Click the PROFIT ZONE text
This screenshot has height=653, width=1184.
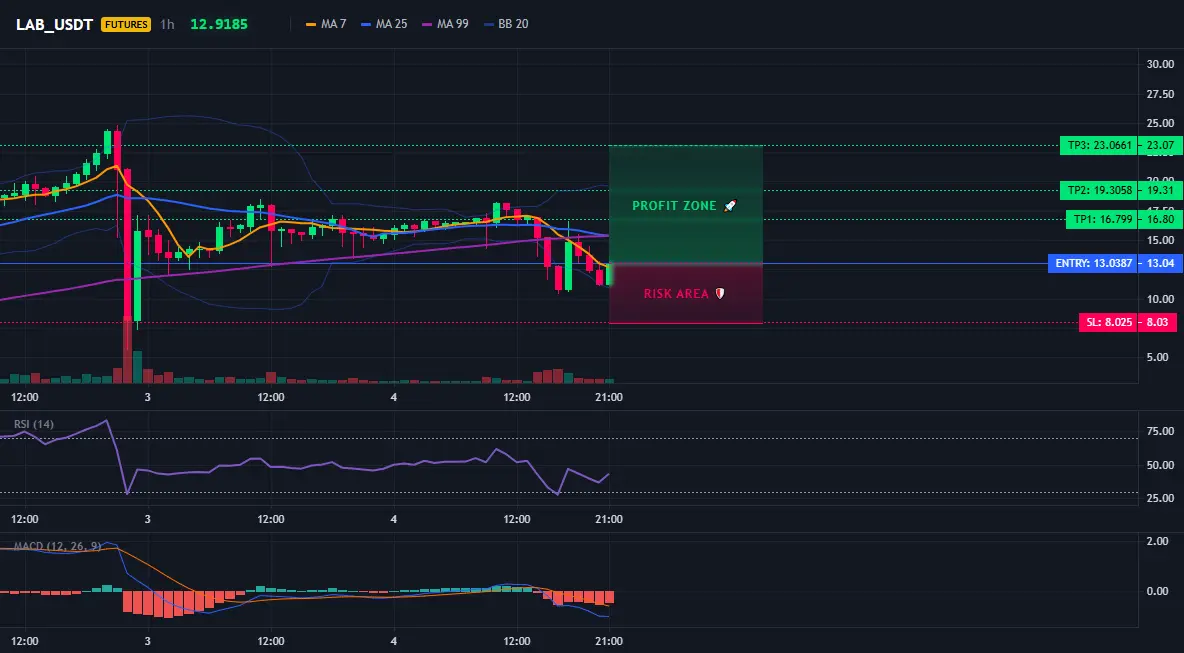point(674,205)
